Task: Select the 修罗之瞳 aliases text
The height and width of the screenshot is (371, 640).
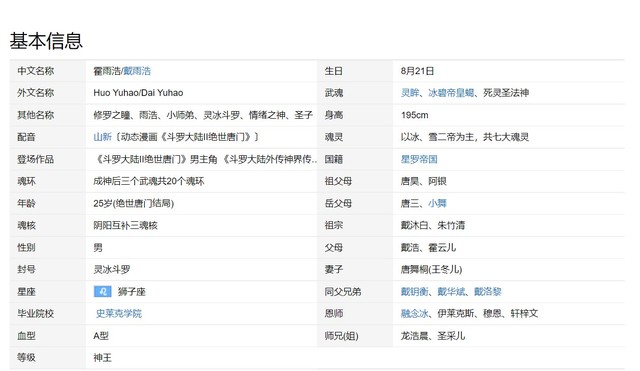Action: click(203, 115)
